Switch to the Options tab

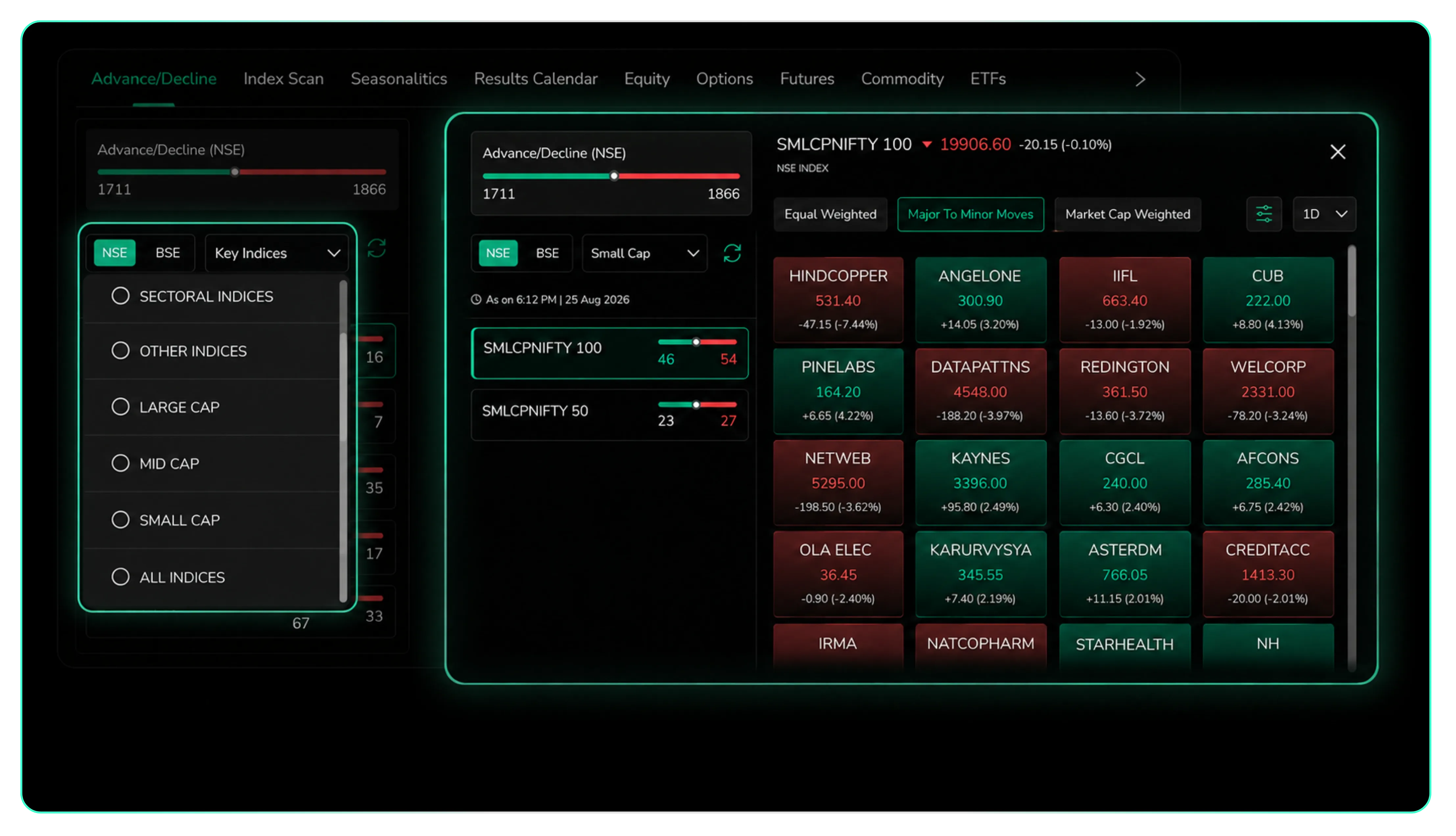(x=724, y=79)
